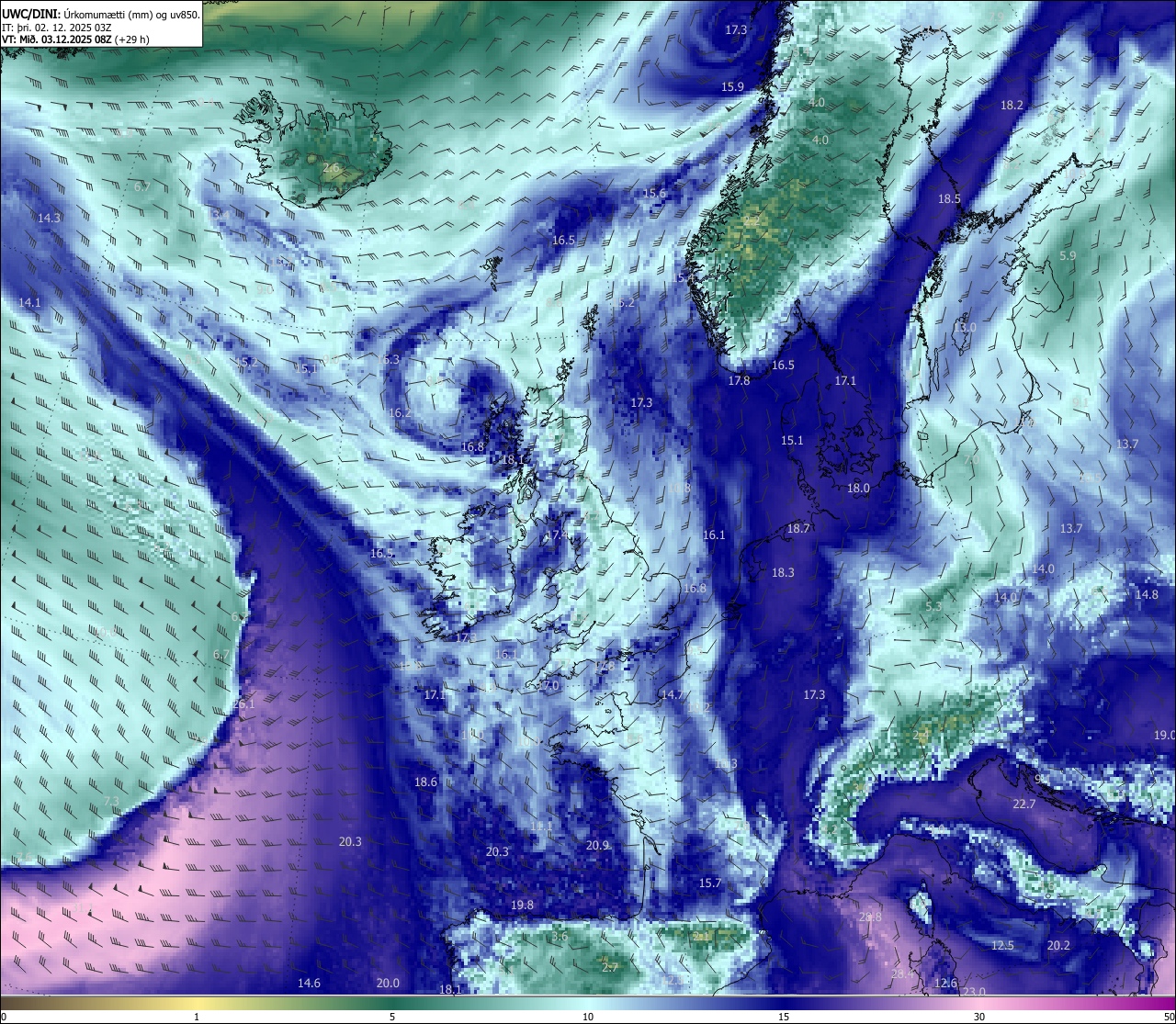Click the 13.0 value on the map
This screenshot has height=1024, width=1176.
click(965, 328)
